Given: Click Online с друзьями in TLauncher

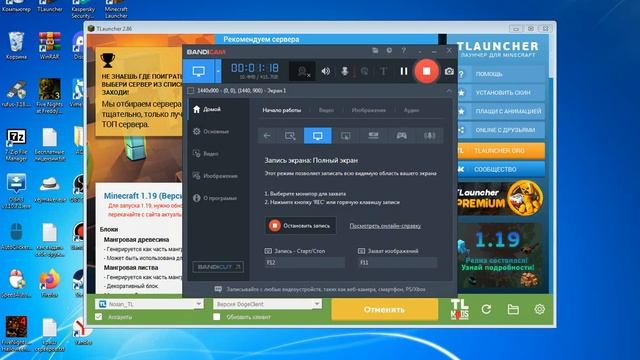Looking at the screenshot, I should 501,130.
